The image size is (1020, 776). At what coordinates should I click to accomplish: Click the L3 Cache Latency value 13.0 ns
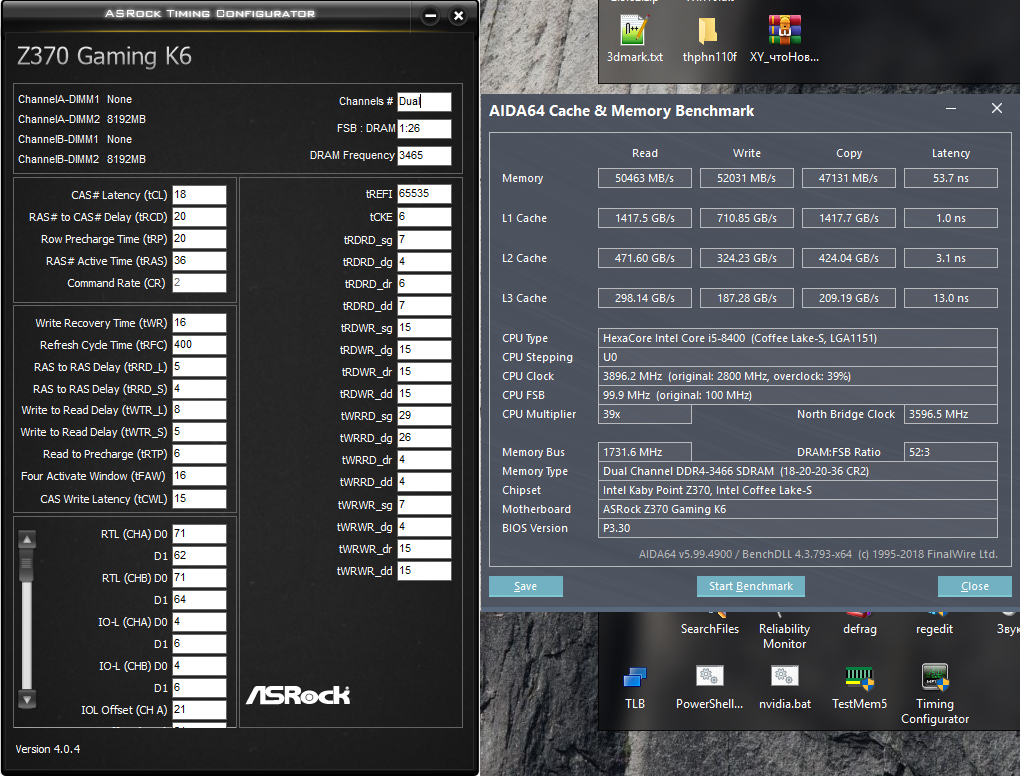[950, 298]
